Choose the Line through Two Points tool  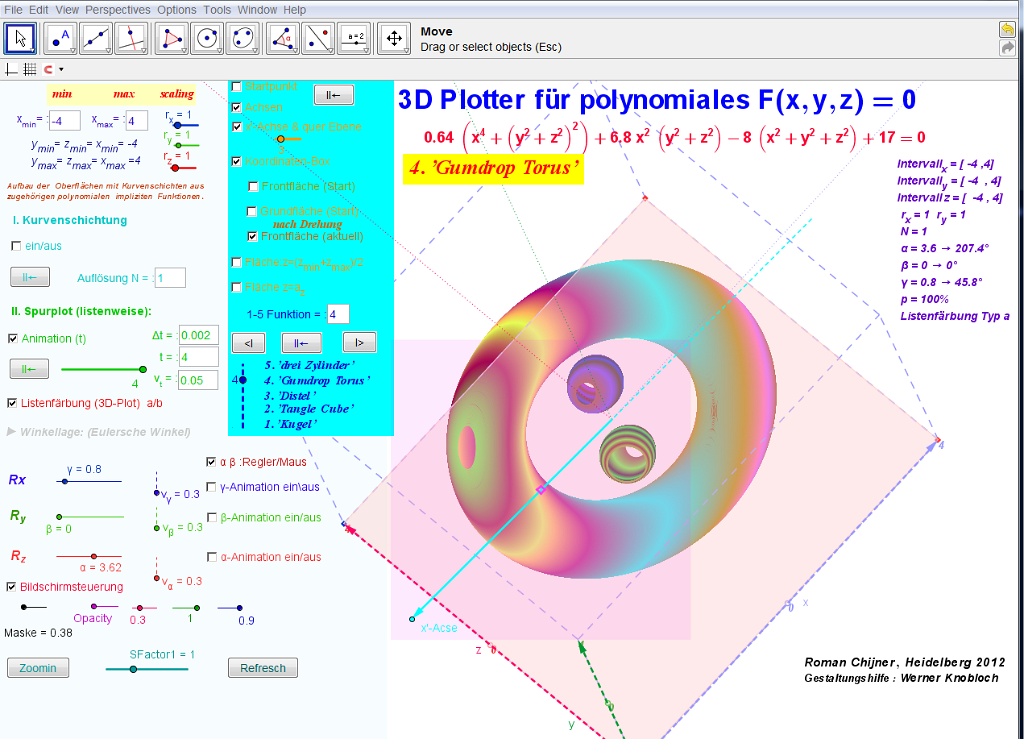click(95, 38)
